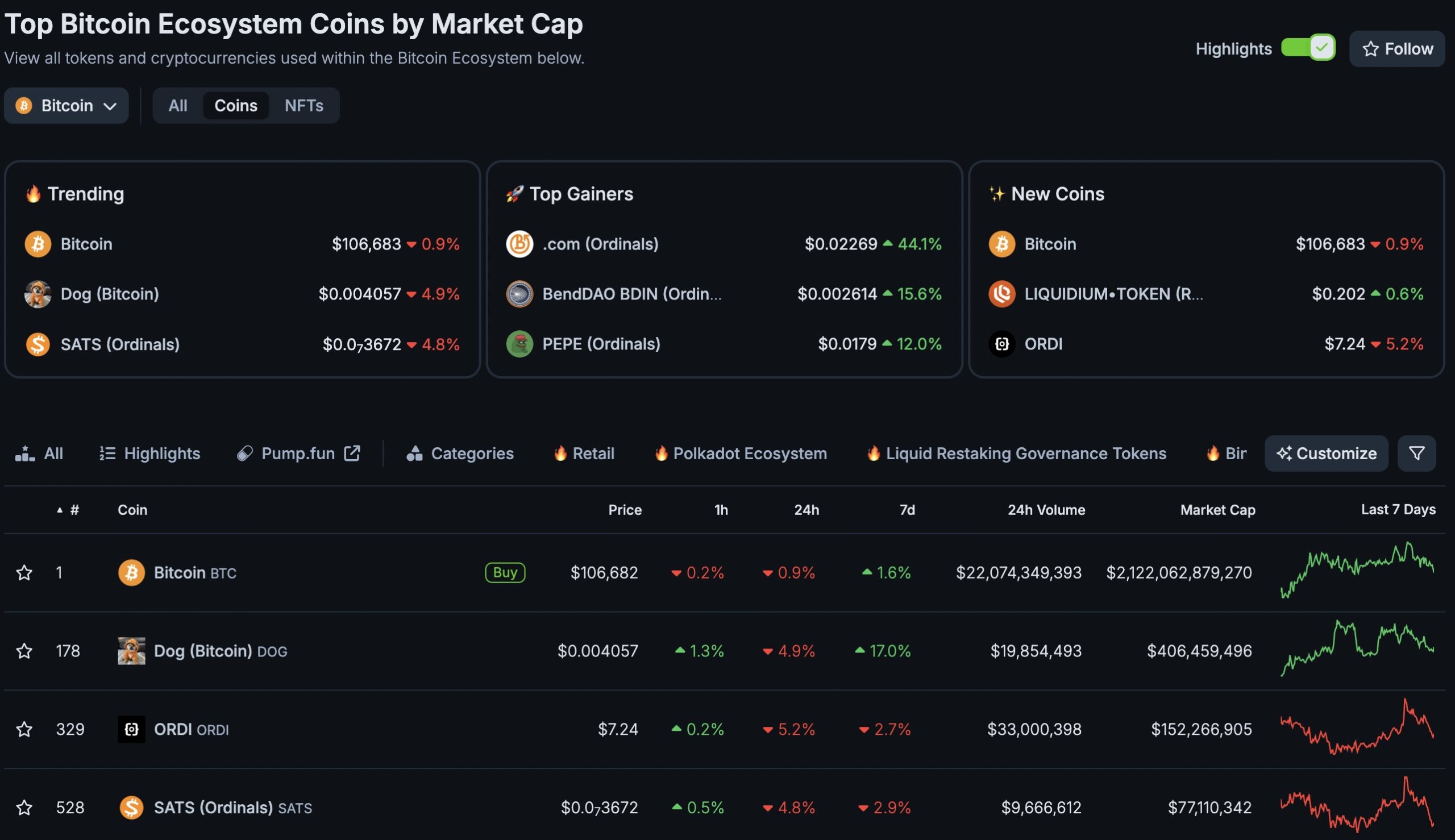Expand the BendDAO BDIN truncated name entry
1455x840 pixels.
tap(633, 294)
